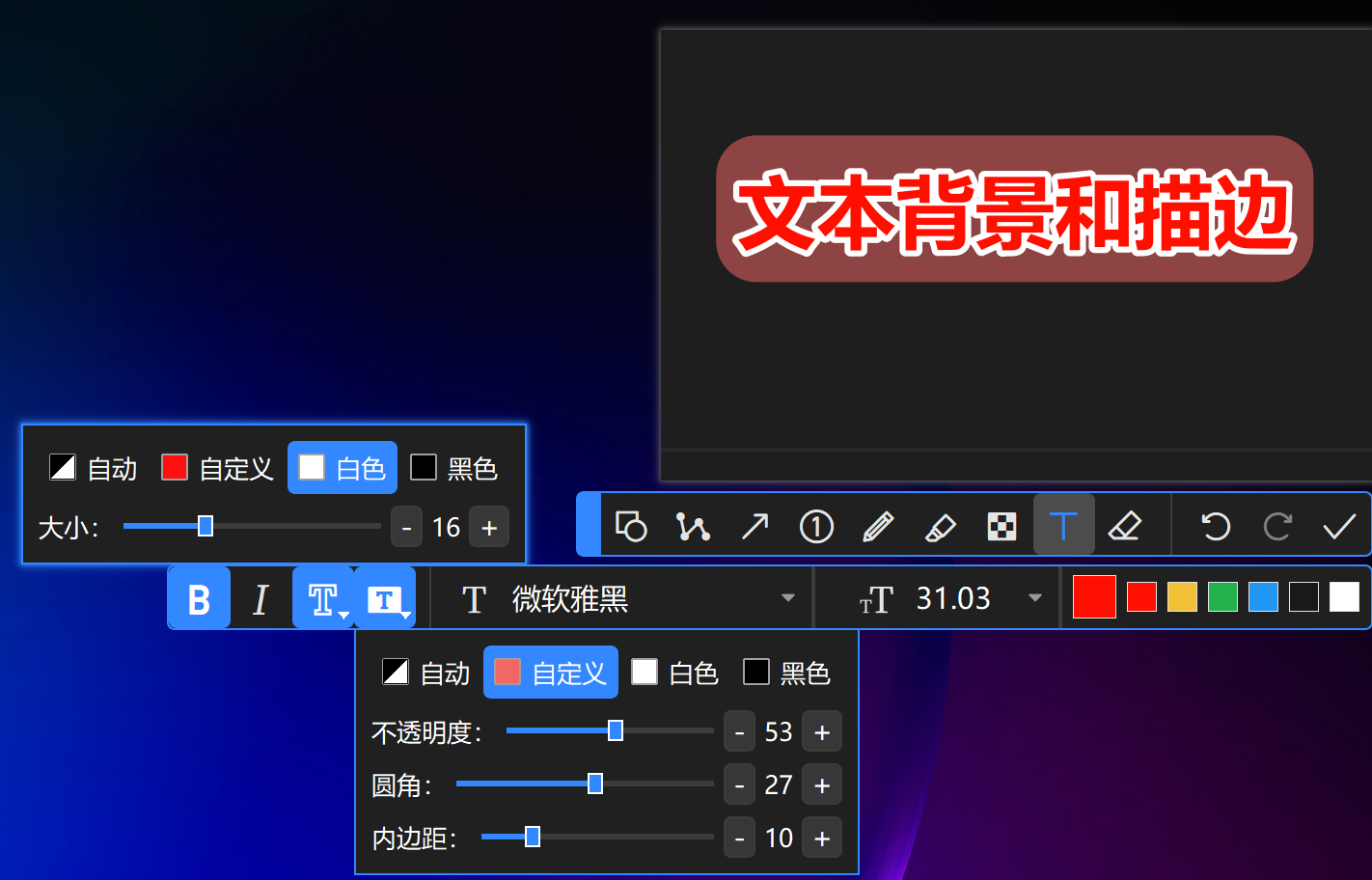
Task: Select the Highlighter tool
Action: pos(940,526)
